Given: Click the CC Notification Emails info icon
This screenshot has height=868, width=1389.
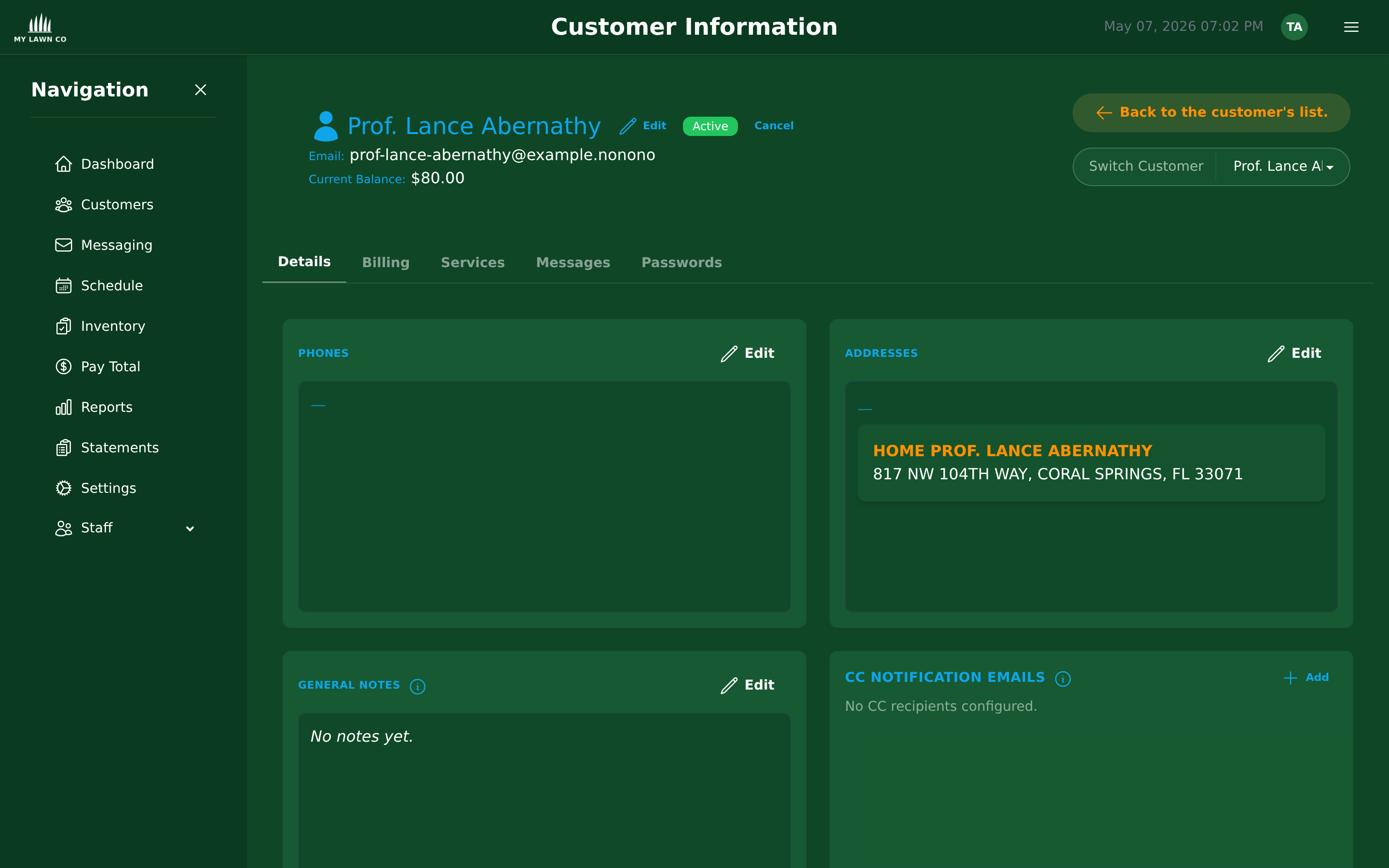Looking at the screenshot, I should [x=1063, y=679].
